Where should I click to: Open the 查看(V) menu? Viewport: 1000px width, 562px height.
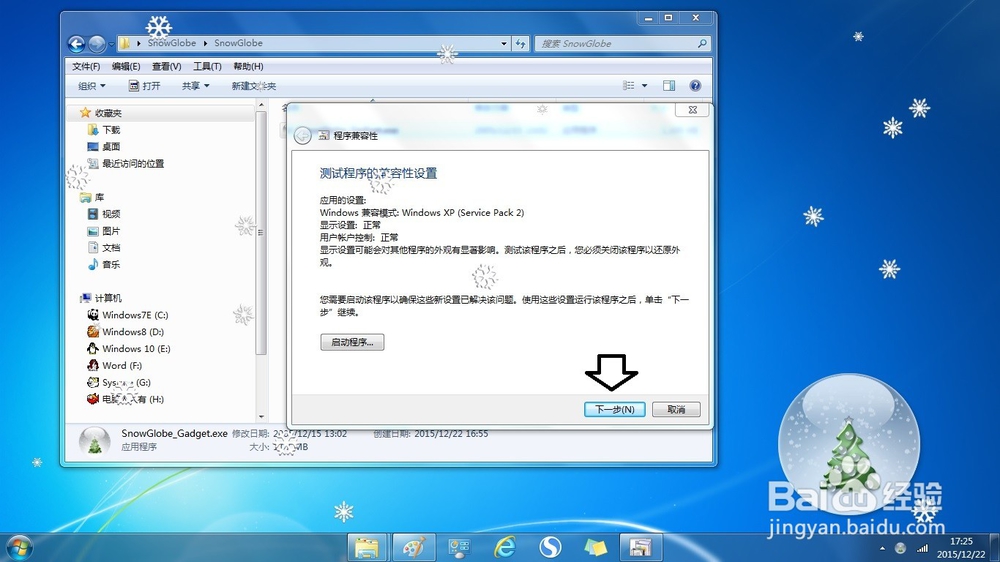click(x=166, y=66)
